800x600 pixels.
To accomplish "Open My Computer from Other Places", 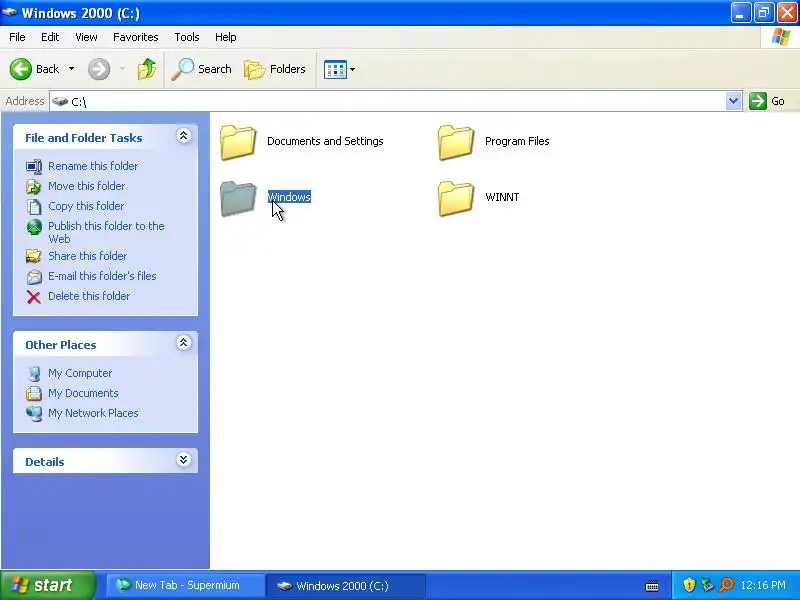I will click(80, 373).
